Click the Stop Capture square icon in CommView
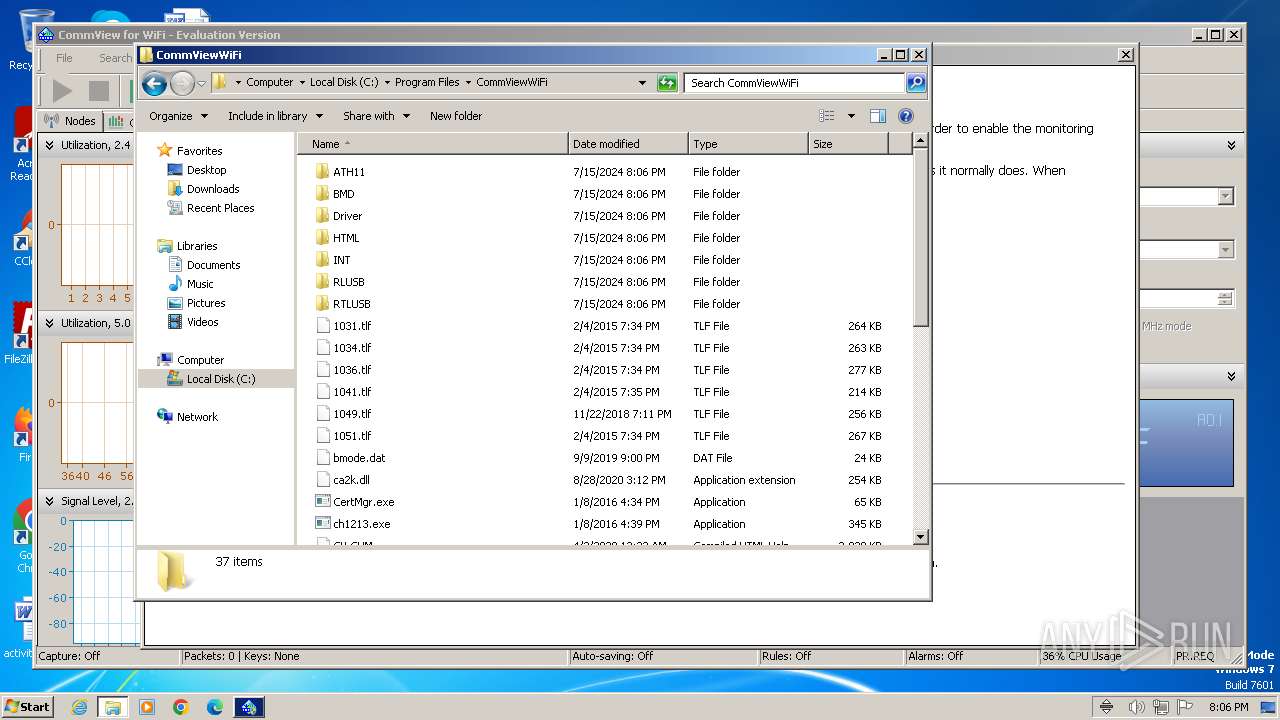The width and height of the screenshot is (1280, 720). [x=99, y=91]
